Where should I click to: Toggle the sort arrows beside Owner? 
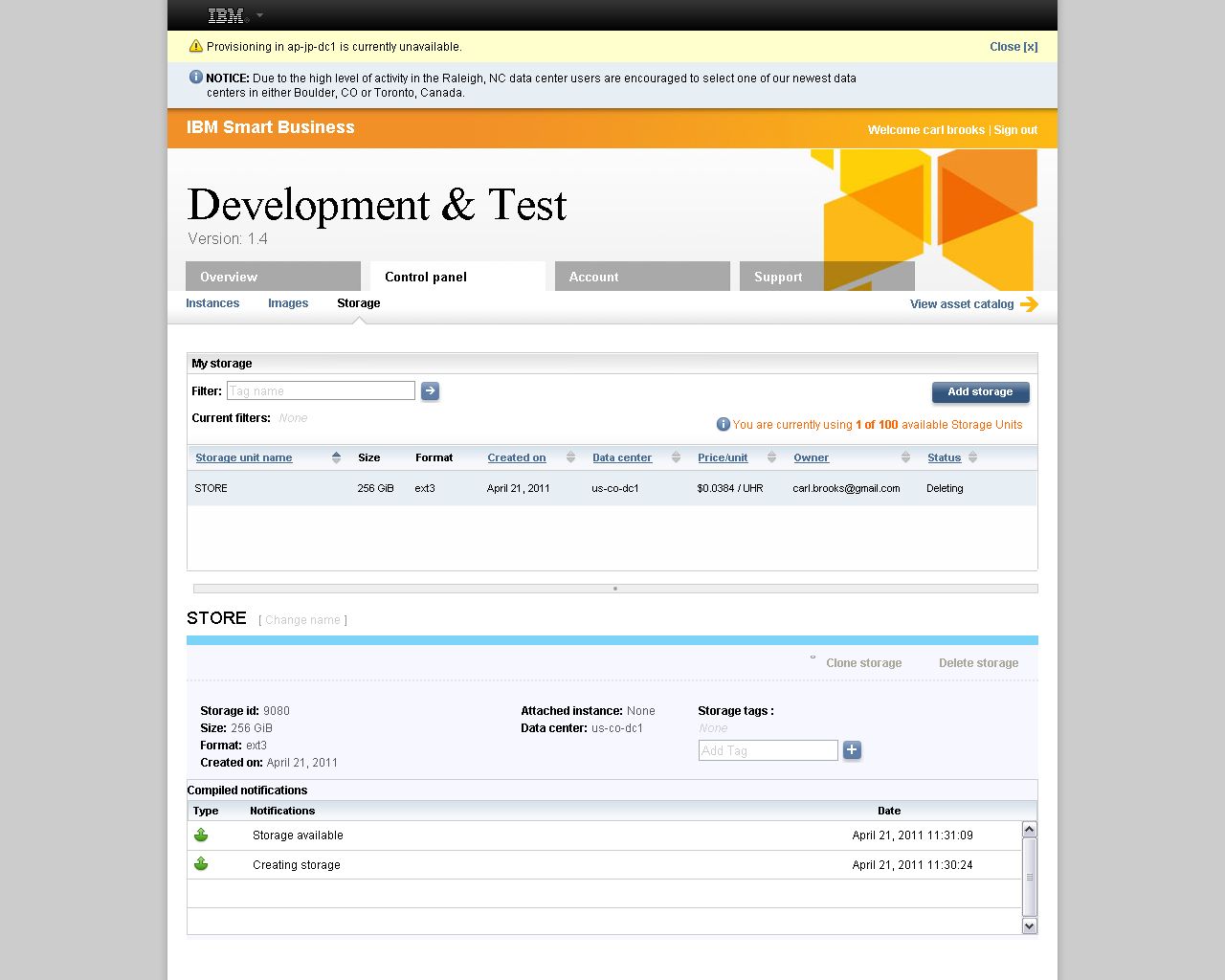coord(905,457)
